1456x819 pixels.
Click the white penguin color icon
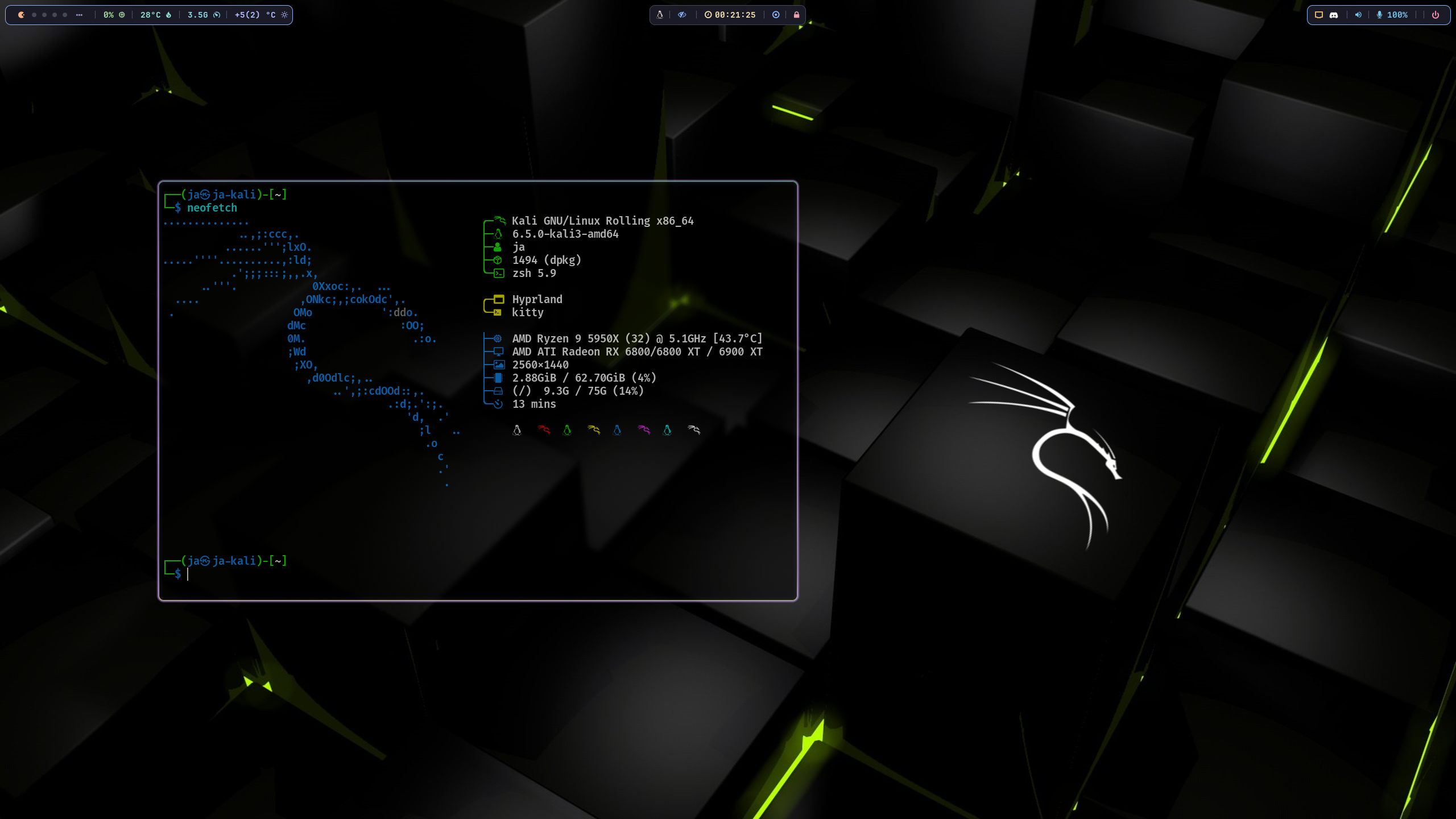(517, 430)
